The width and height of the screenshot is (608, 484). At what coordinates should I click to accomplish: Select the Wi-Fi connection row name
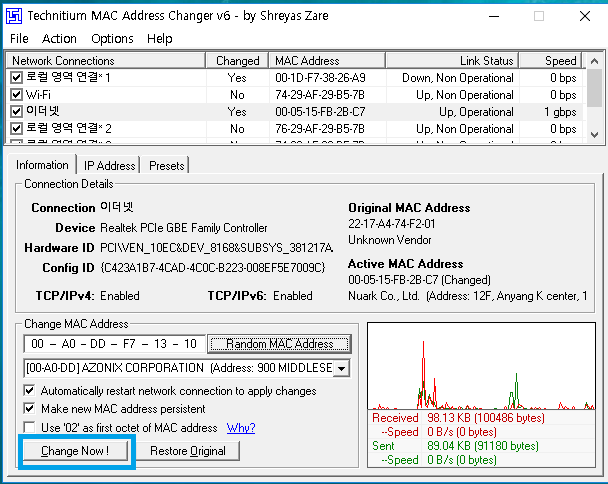click(x=38, y=95)
